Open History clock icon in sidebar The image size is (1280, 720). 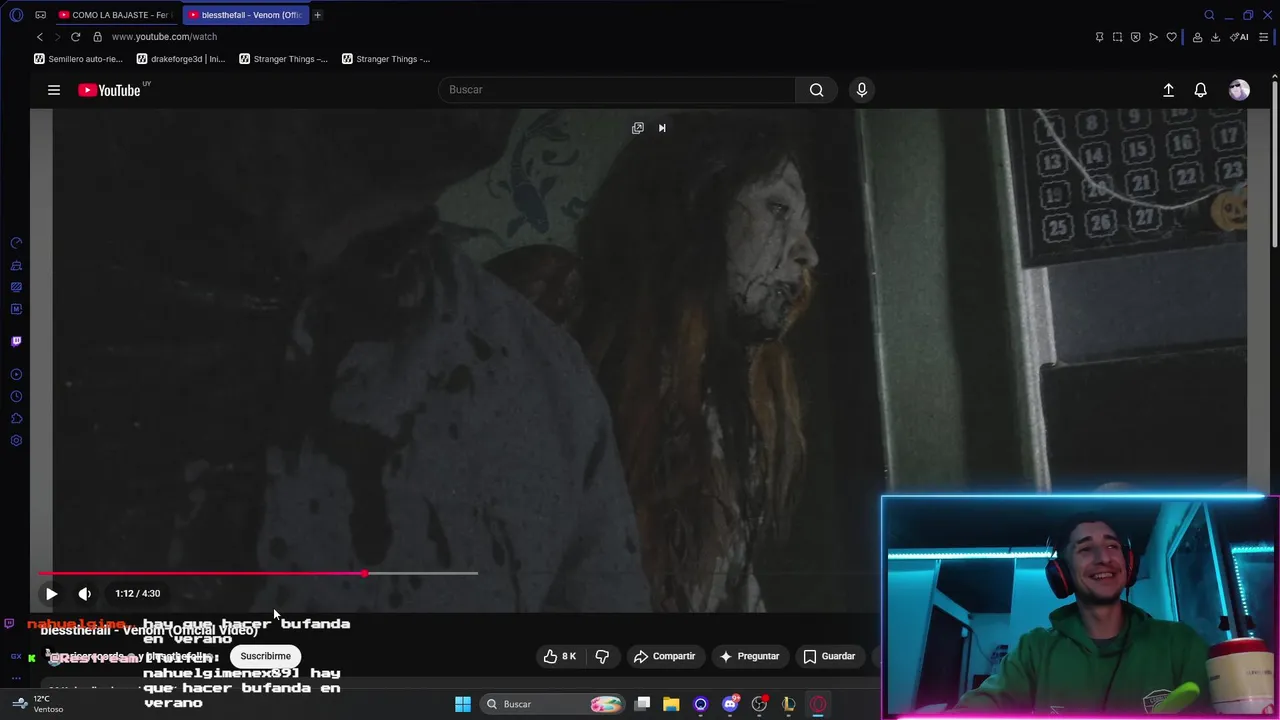16,397
